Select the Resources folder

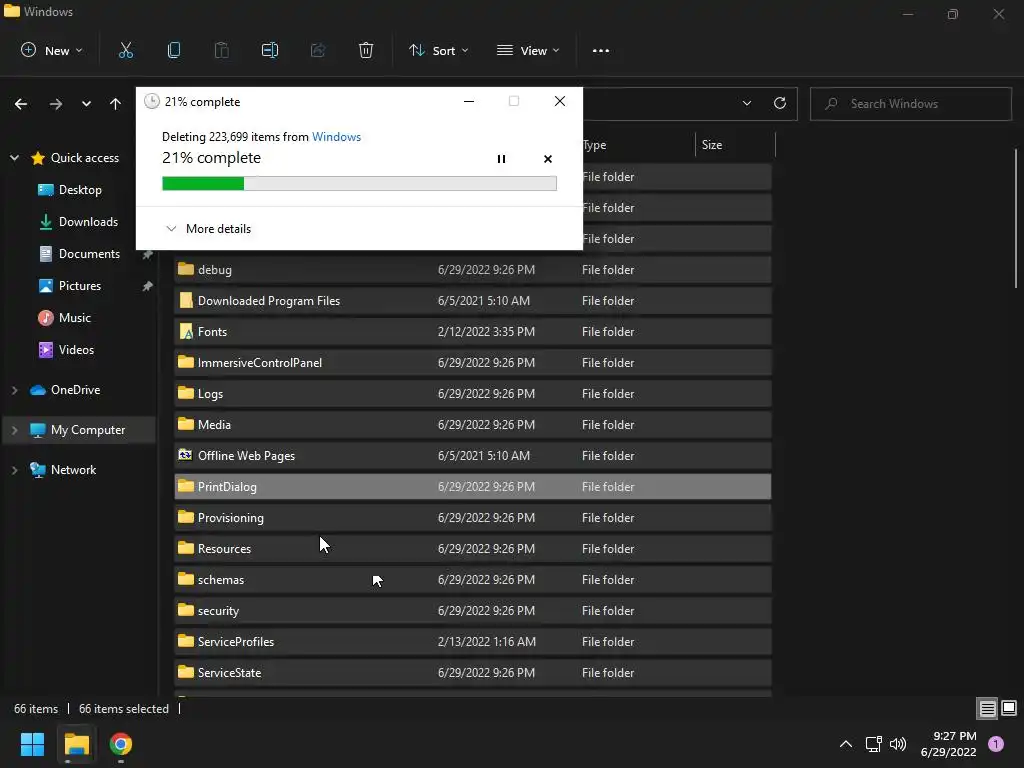[473, 549]
